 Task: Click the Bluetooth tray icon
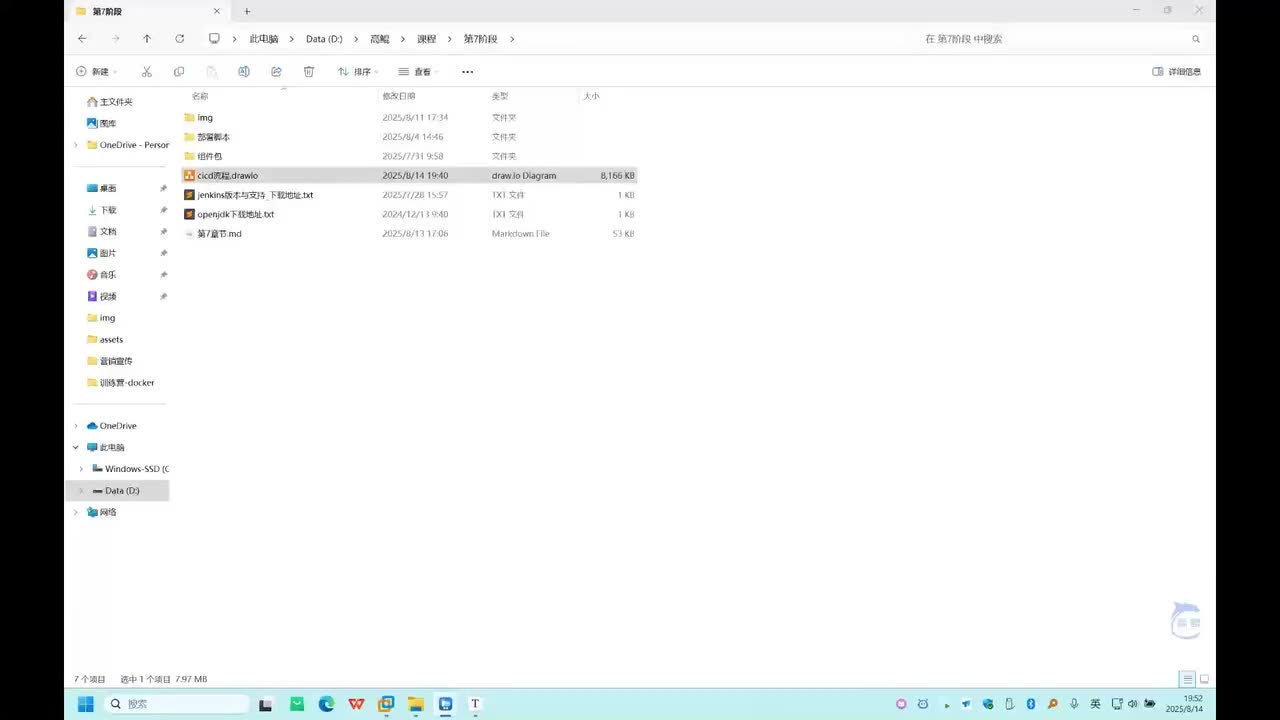(1031, 704)
